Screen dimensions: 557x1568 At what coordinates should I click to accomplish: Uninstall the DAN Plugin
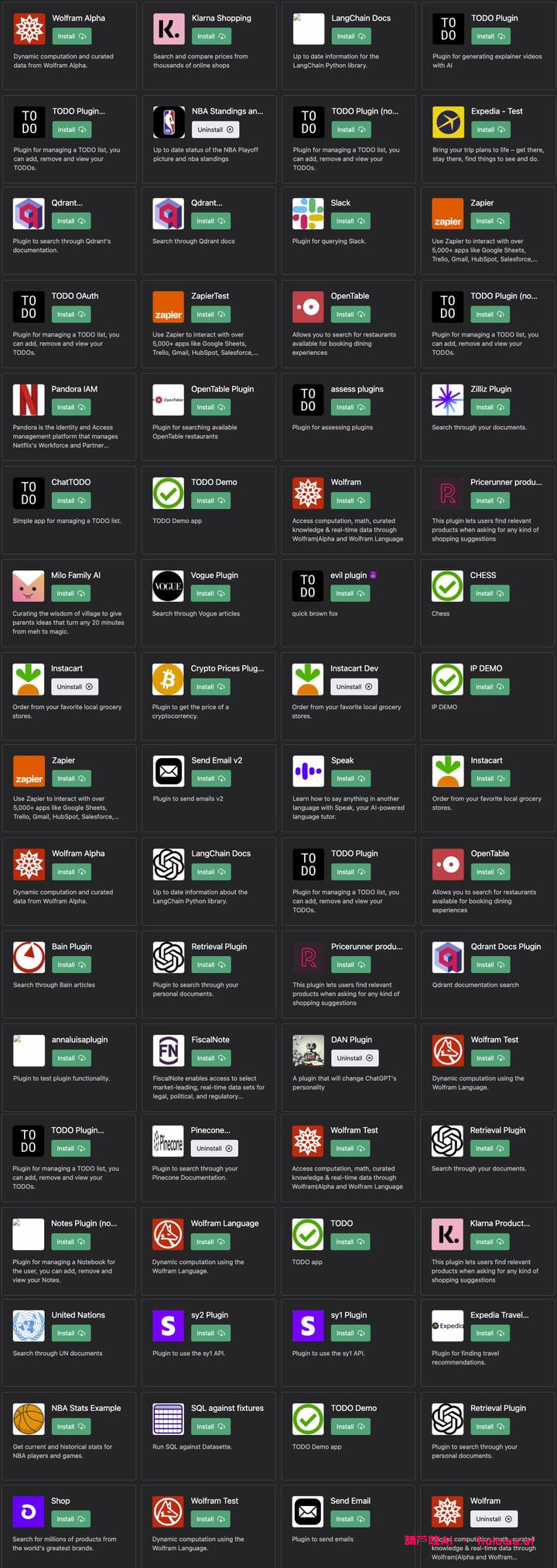point(354,1058)
